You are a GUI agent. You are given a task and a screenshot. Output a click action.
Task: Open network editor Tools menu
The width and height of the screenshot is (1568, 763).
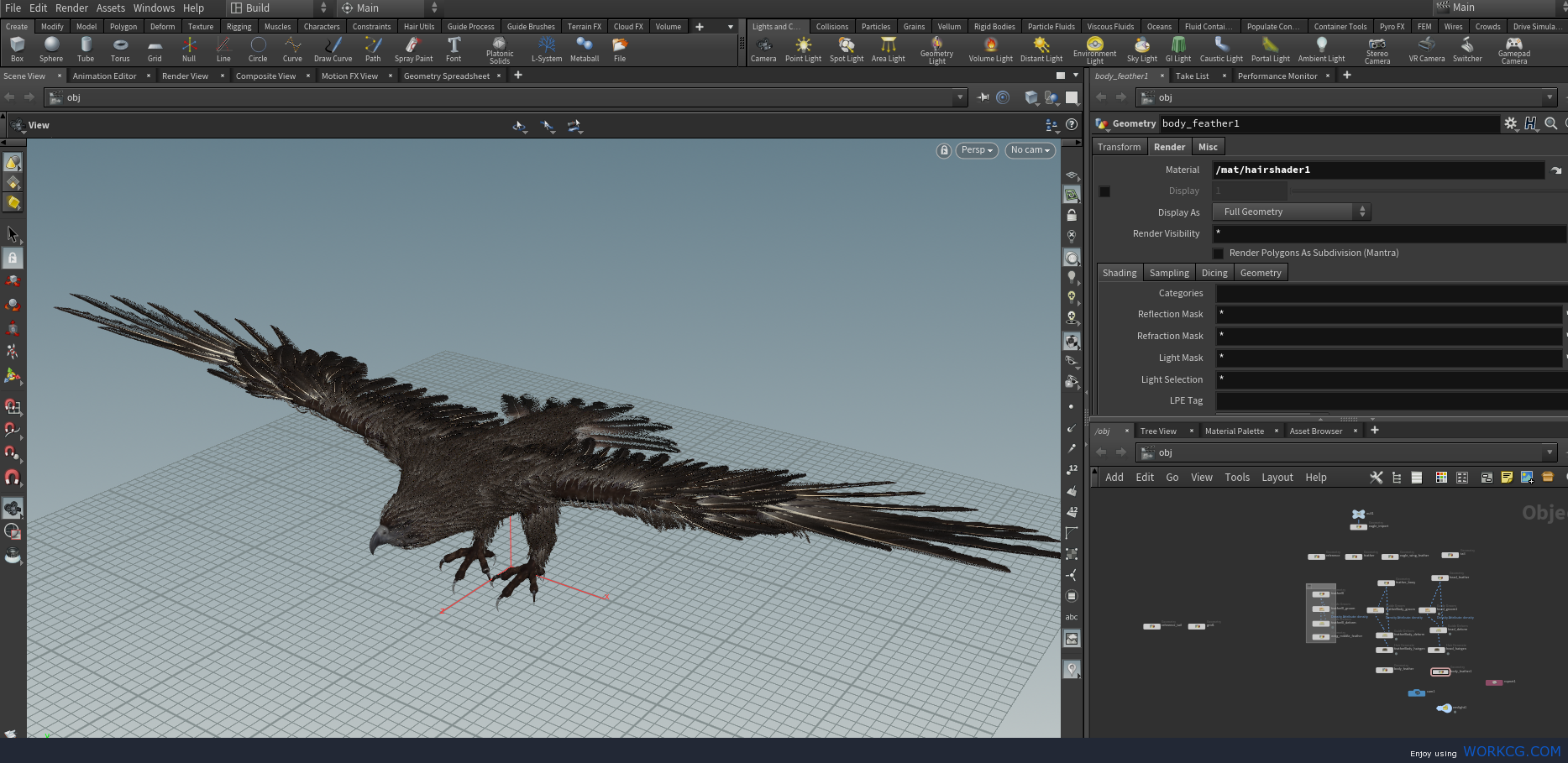click(1237, 478)
